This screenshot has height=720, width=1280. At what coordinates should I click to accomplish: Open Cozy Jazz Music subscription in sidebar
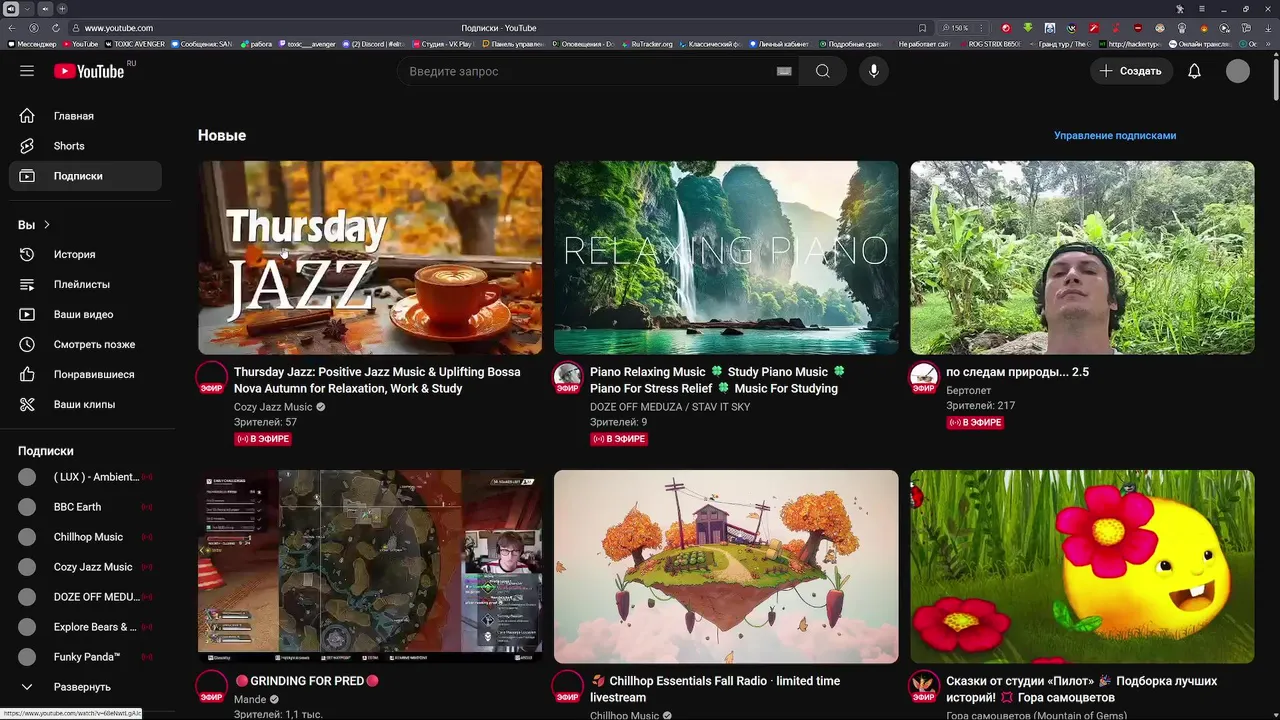(86, 567)
